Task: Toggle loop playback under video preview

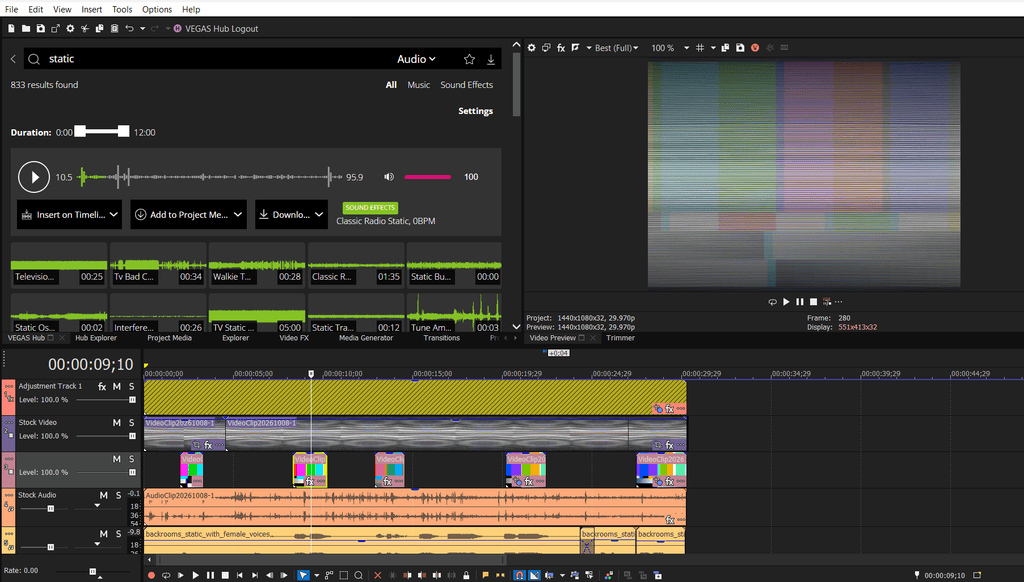Action: tap(773, 302)
